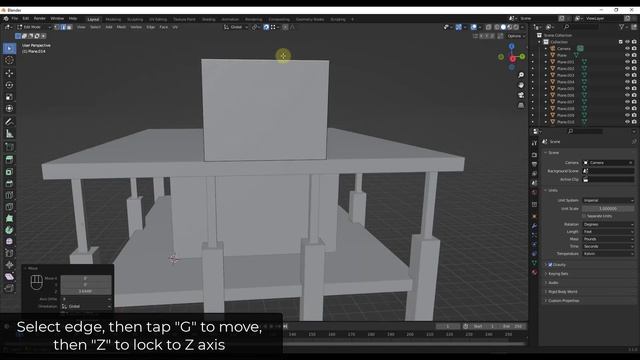The height and width of the screenshot is (360, 640).
Task: Expand Plane.002 in outliner tree
Action: [546, 69]
